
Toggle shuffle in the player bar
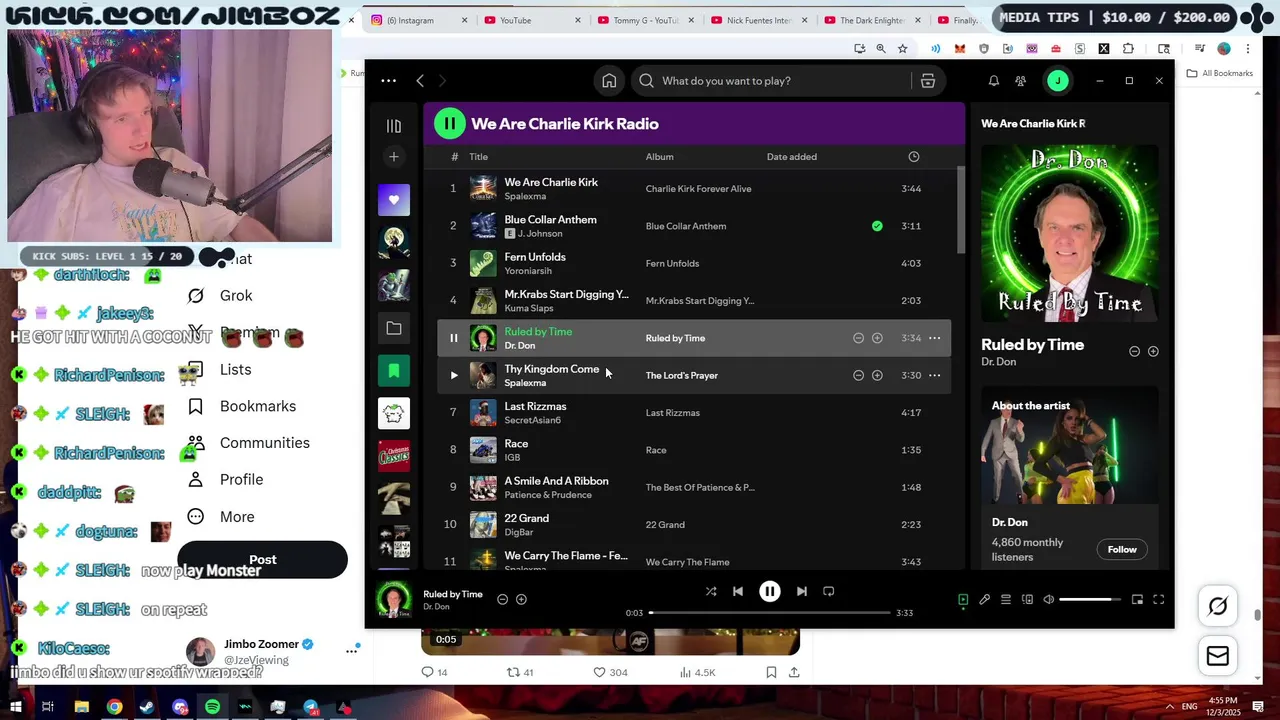[x=711, y=591]
